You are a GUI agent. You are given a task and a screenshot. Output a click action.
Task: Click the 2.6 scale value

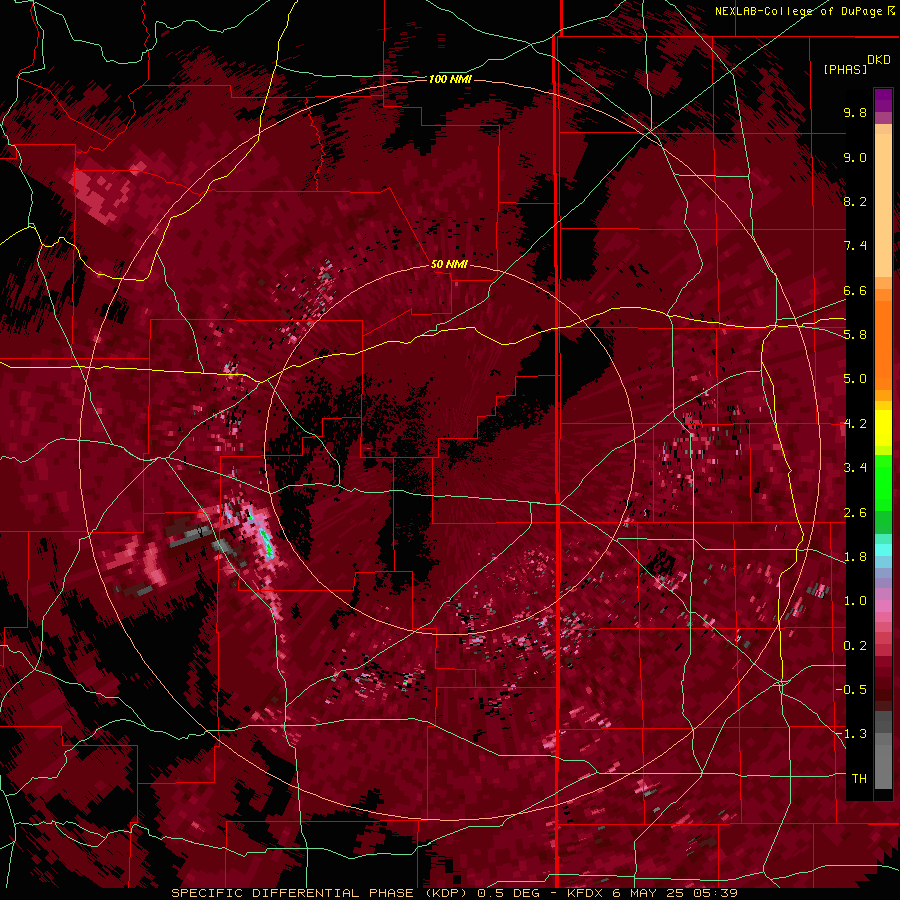pyautogui.click(x=855, y=513)
